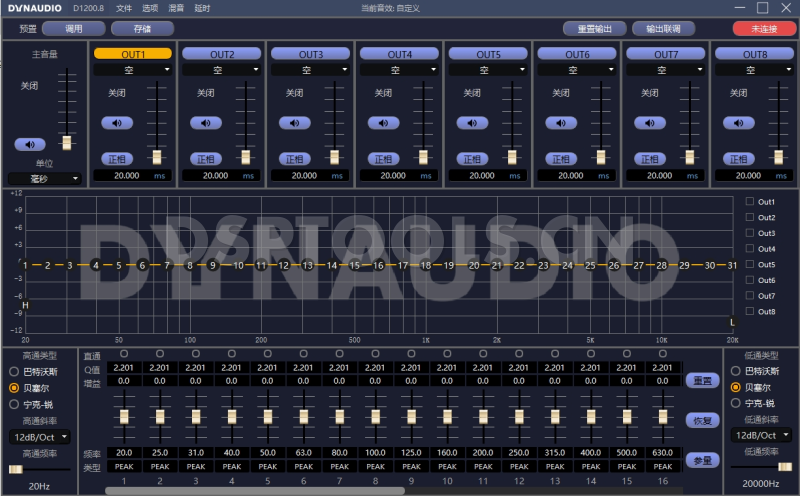800x496 pixels.
Task: Select EQ node 31 on the curve
Action: coord(732,265)
